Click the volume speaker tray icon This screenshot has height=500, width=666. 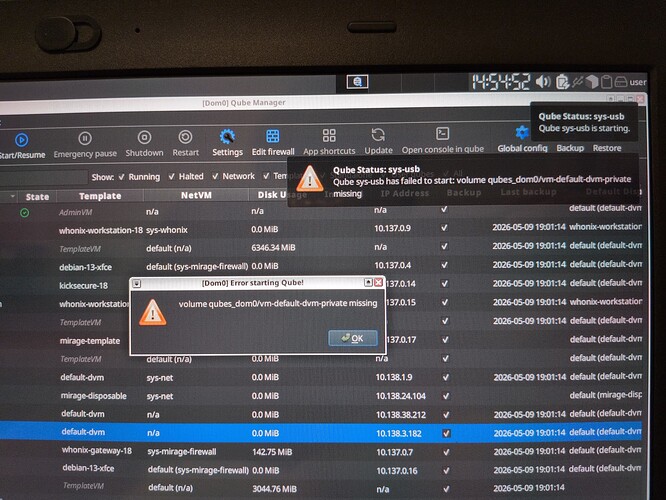pos(543,82)
